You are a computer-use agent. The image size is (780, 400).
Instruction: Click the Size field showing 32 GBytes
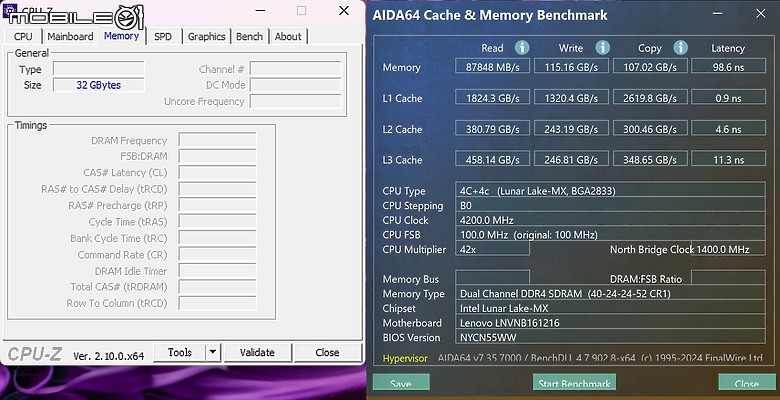click(98, 85)
